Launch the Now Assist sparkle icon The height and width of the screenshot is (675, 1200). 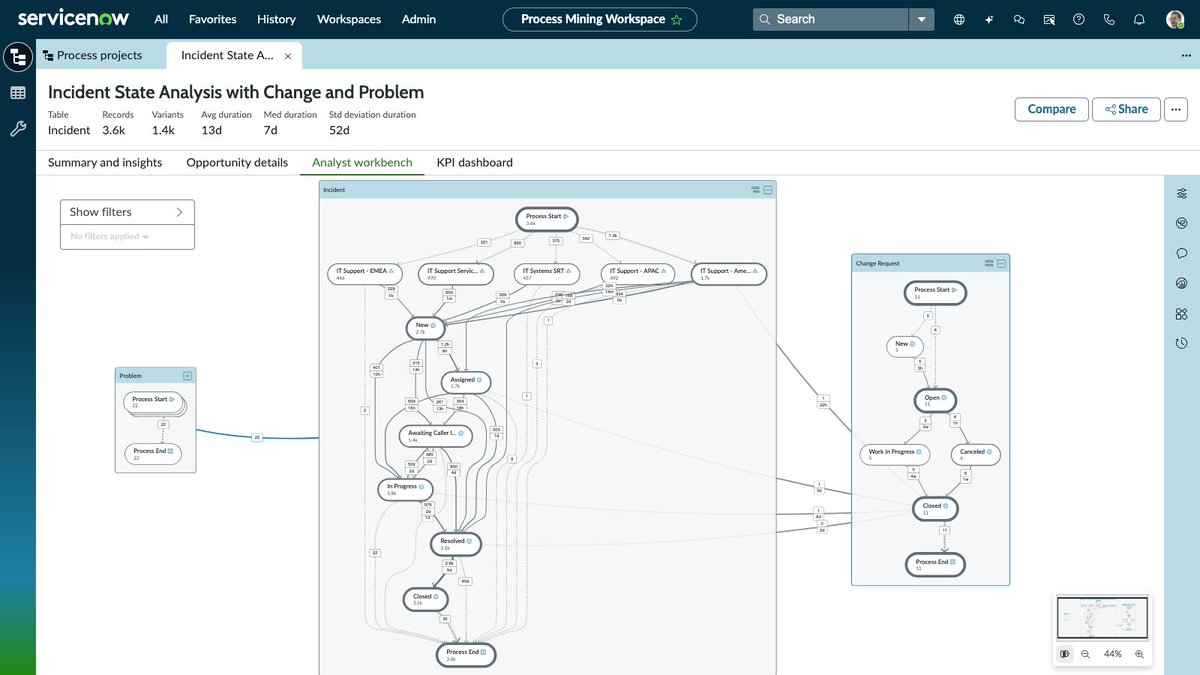pos(989,19)
